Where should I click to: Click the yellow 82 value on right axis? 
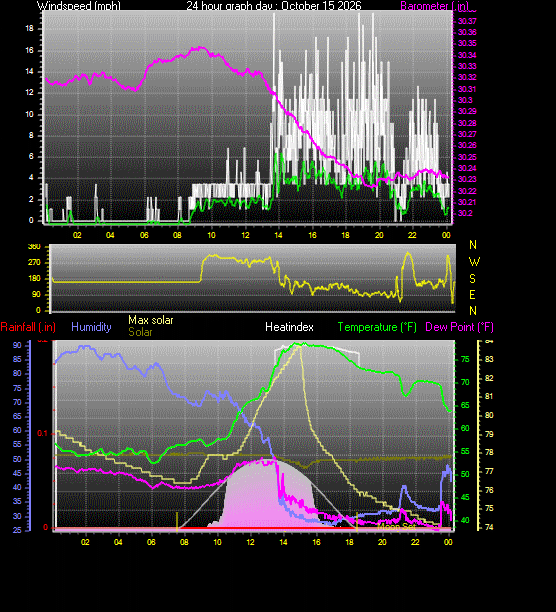[x=489, y=378]
